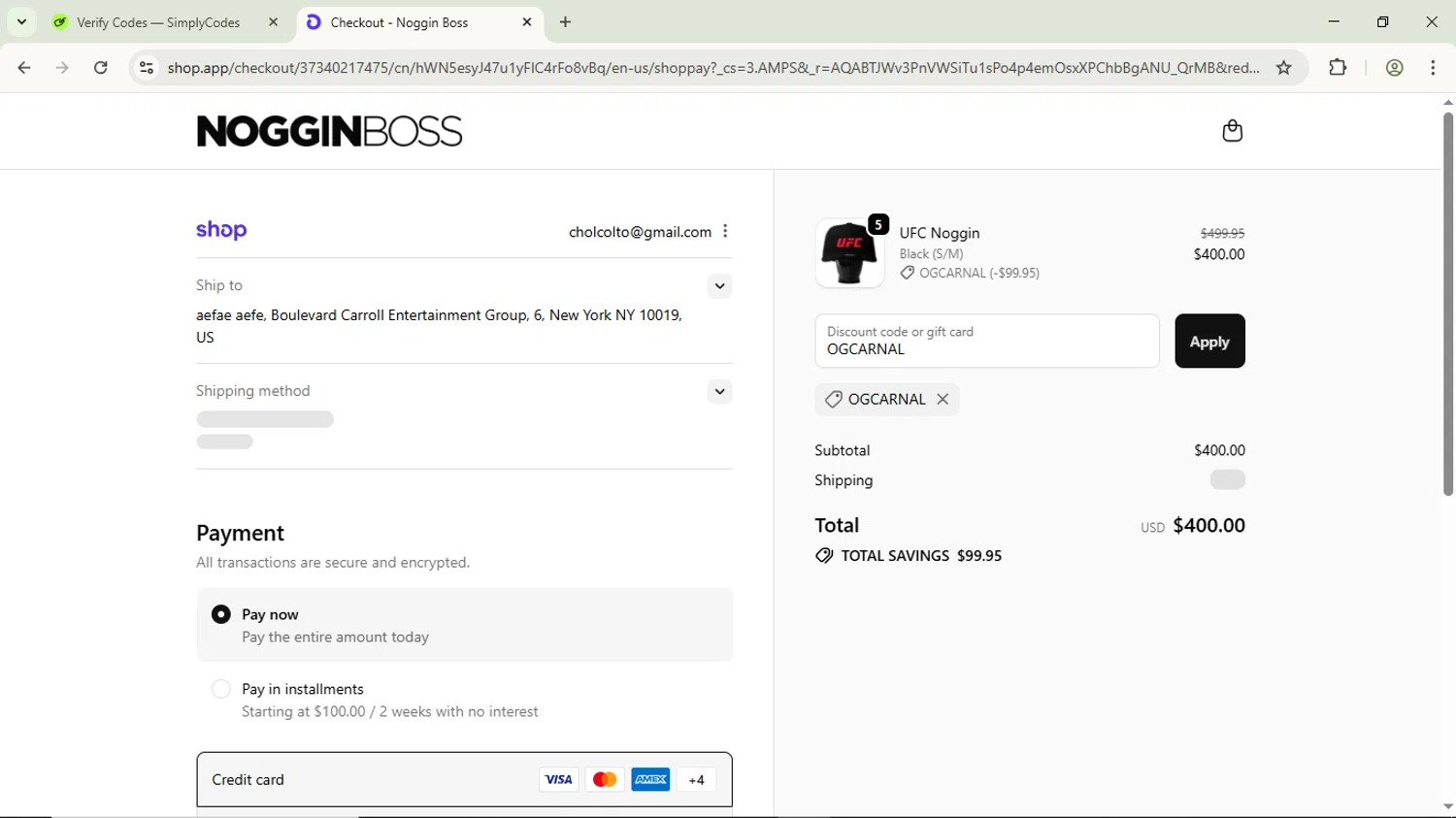
Task: Click the UFC Noggin product name
Action: pyautogui.click(x=940, y=233)
